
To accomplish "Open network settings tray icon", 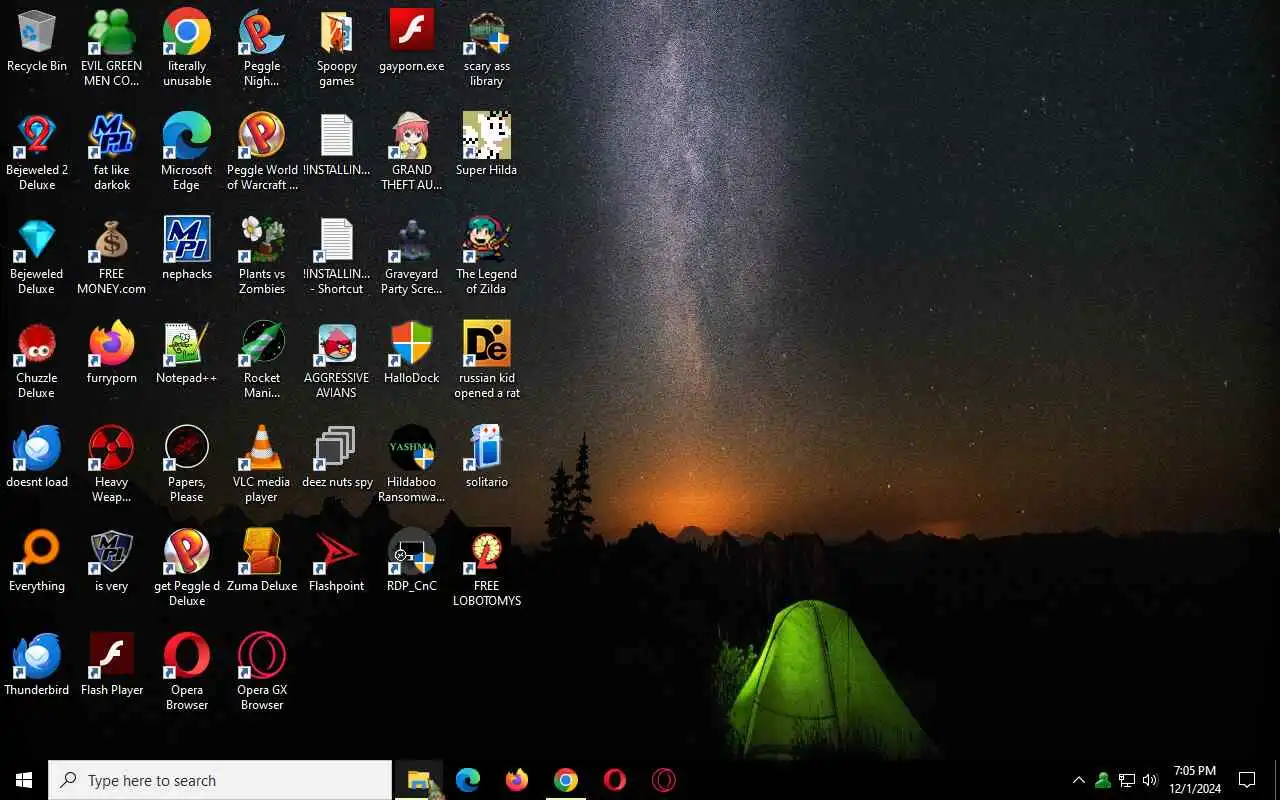I will (1127, 780).
